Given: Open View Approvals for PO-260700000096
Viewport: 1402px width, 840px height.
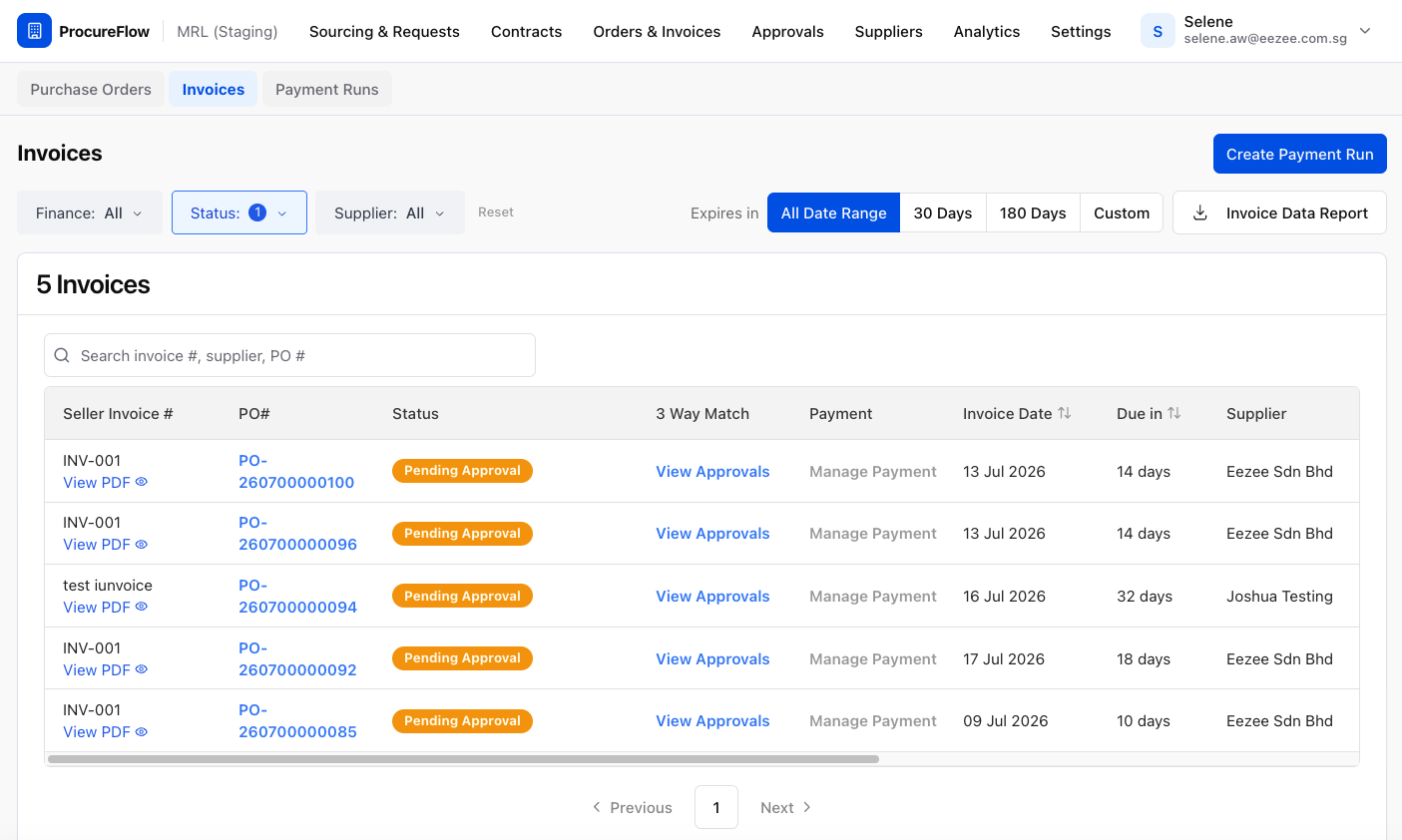Looking at the screenshot, I should tap(712, 534).
